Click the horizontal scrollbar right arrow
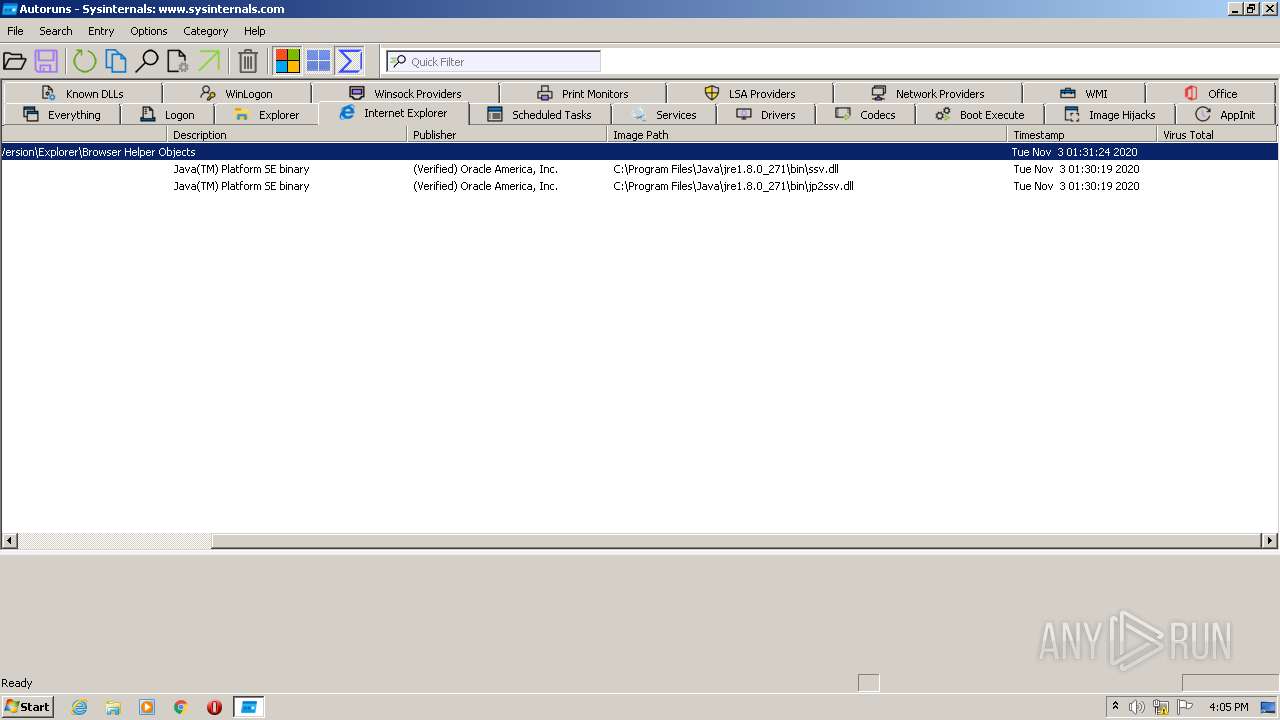This screenshot has width=1280, height=720. pyautogui.click(x=1270, y=541)
